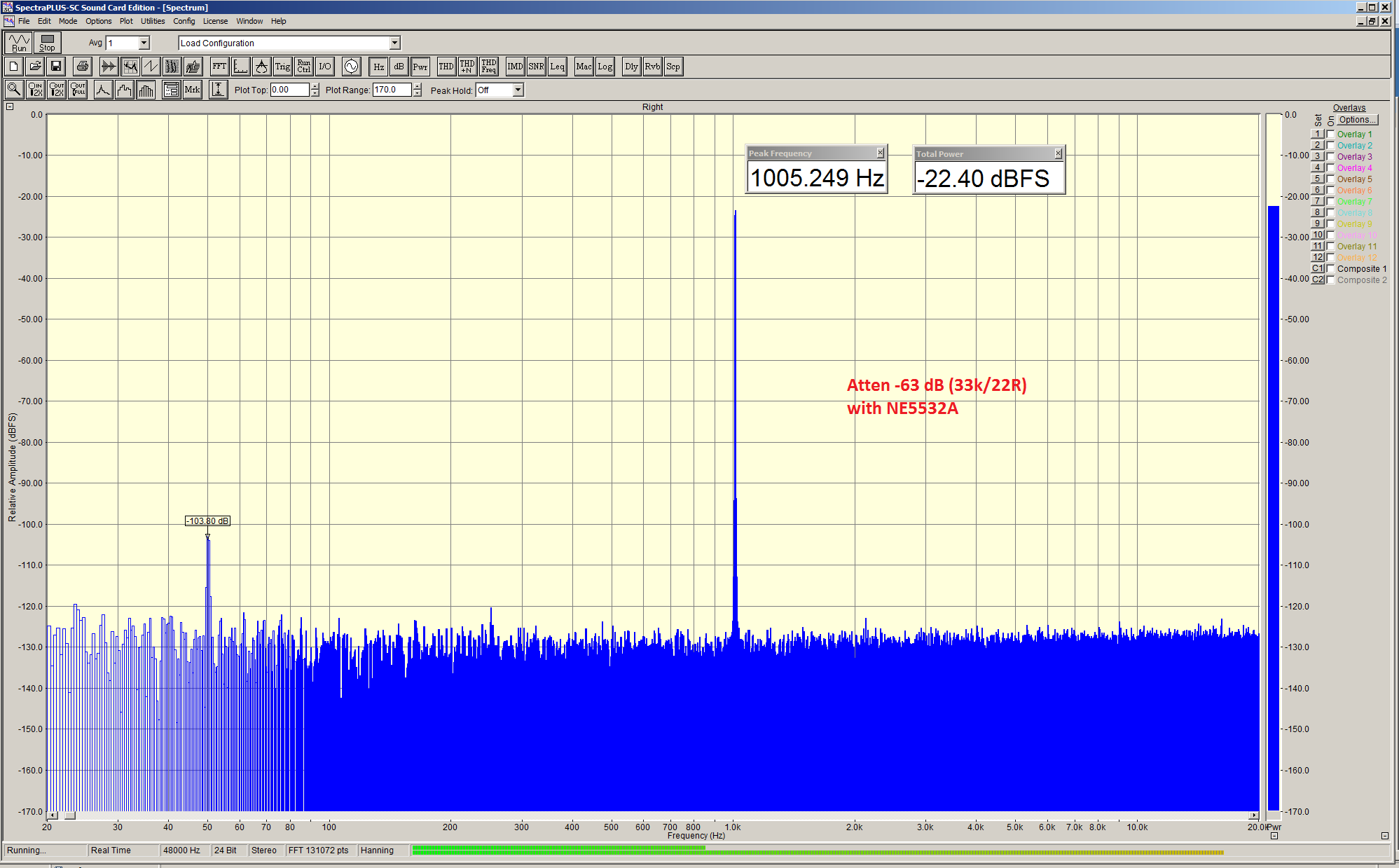This screenshot has height=868, width=1399.
Task: Click the Print icon
Action: coord(82,67)
